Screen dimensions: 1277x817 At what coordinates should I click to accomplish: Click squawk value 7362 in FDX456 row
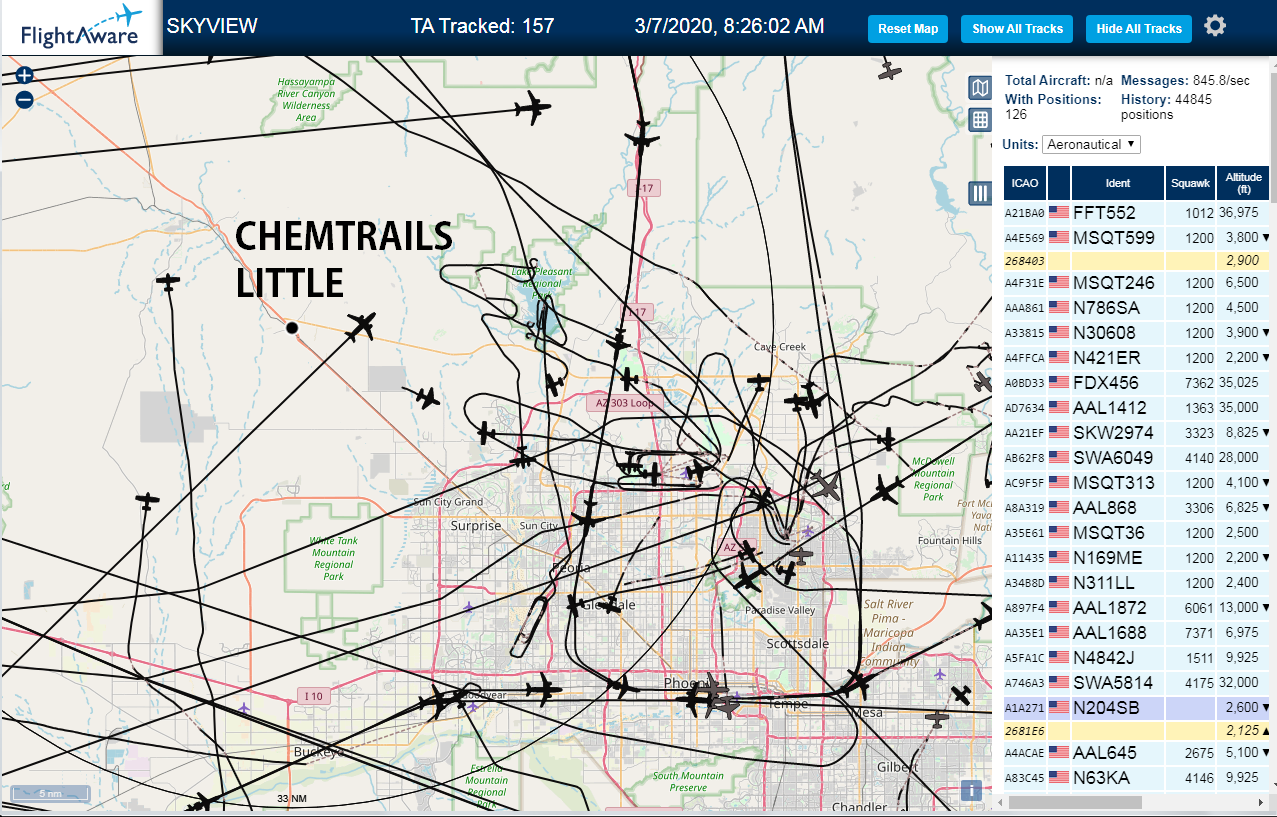[x=1199, y=382]
